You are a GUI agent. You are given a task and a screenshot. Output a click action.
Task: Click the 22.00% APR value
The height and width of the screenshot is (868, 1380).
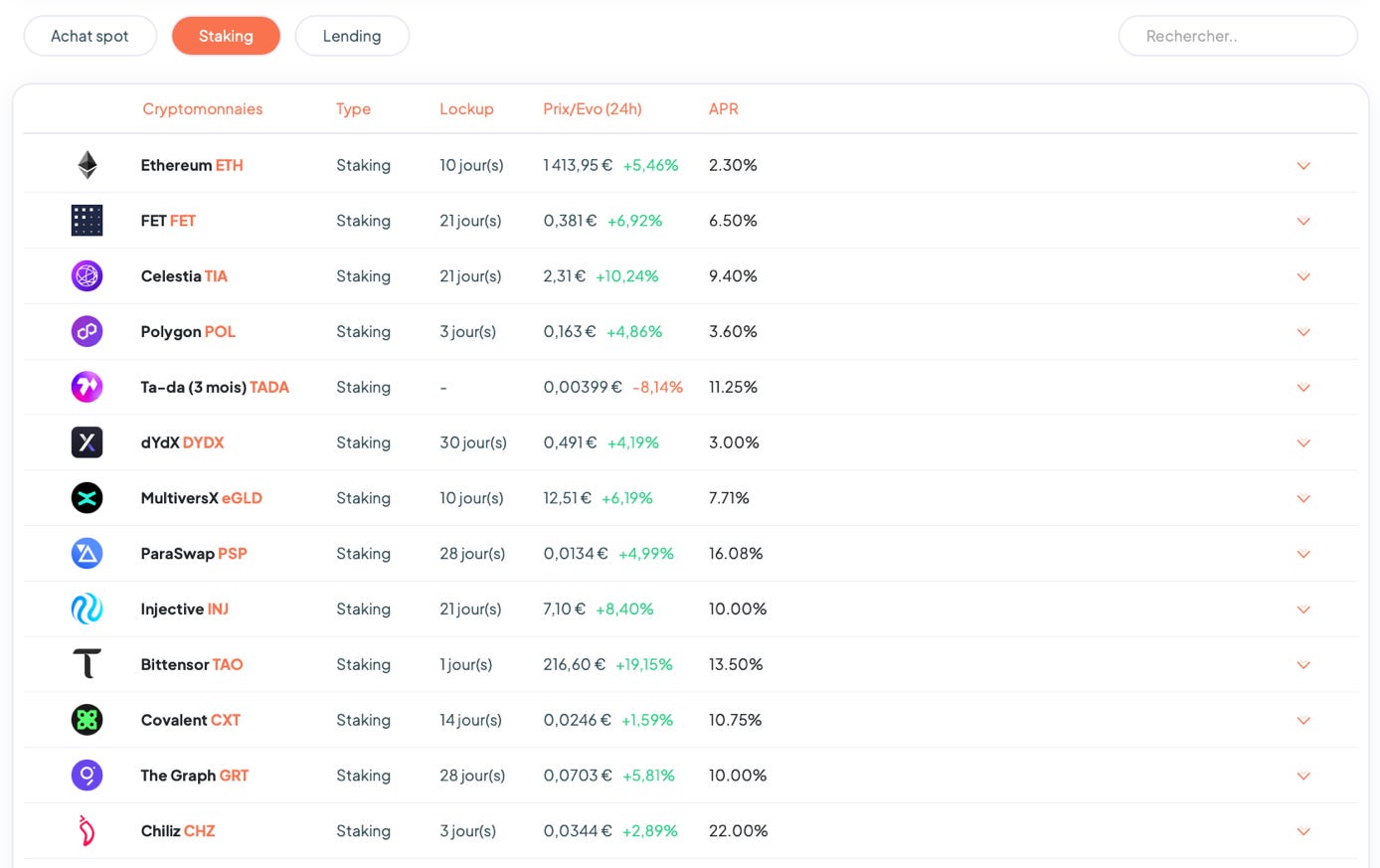click(739, 830)
